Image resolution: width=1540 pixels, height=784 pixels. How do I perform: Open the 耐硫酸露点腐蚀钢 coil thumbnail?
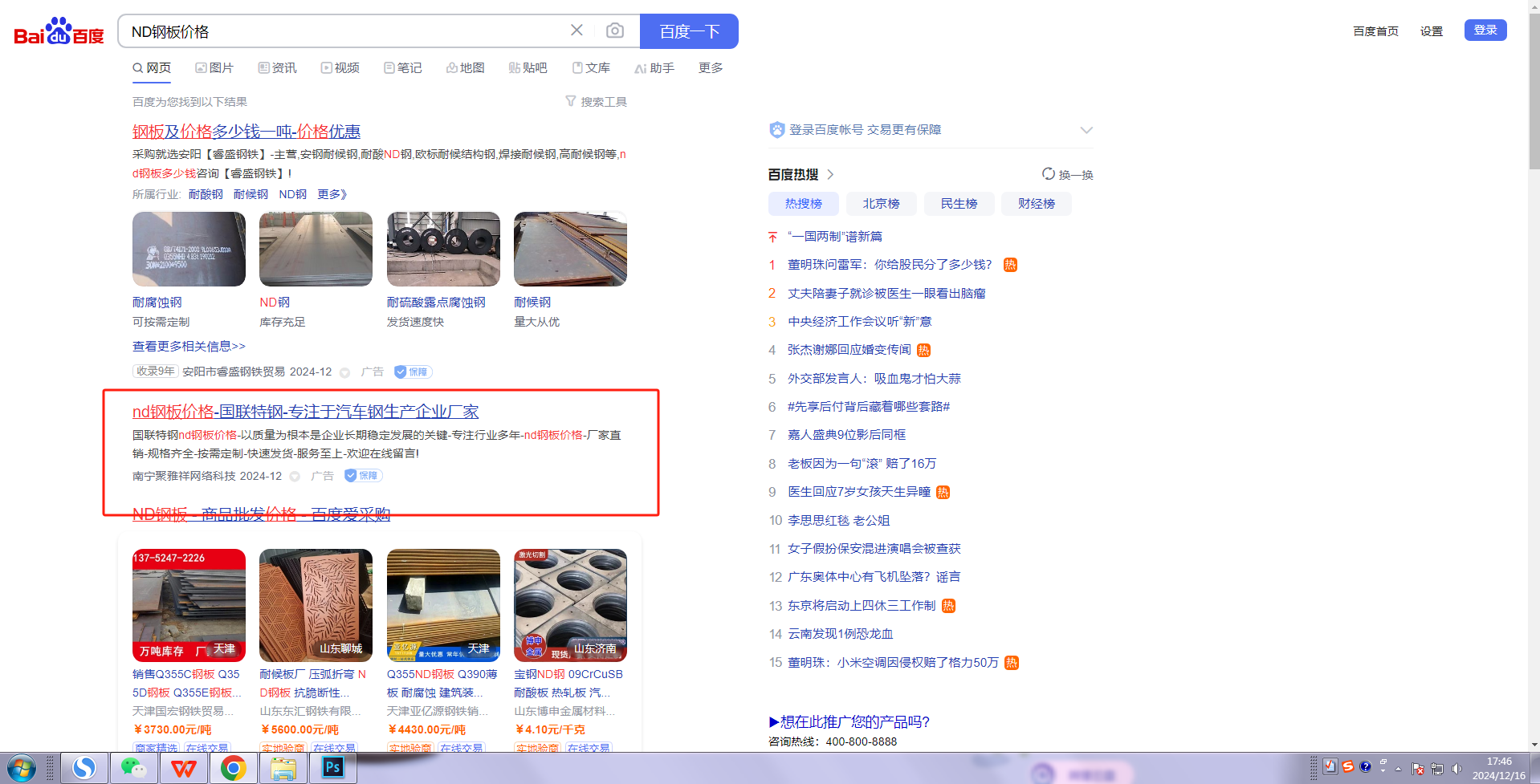coord(443,249)
